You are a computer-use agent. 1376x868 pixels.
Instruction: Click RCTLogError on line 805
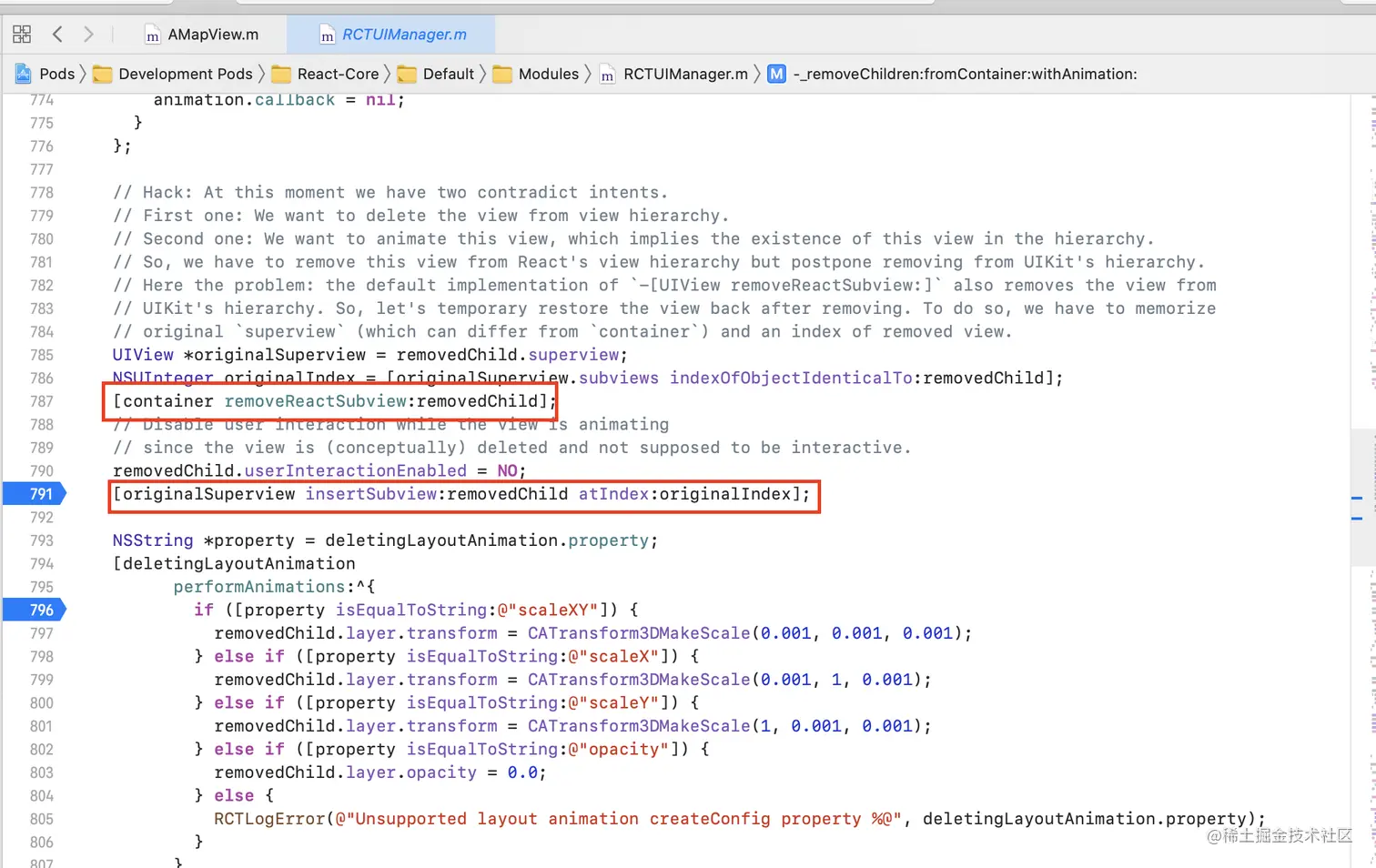click(269, 819)
